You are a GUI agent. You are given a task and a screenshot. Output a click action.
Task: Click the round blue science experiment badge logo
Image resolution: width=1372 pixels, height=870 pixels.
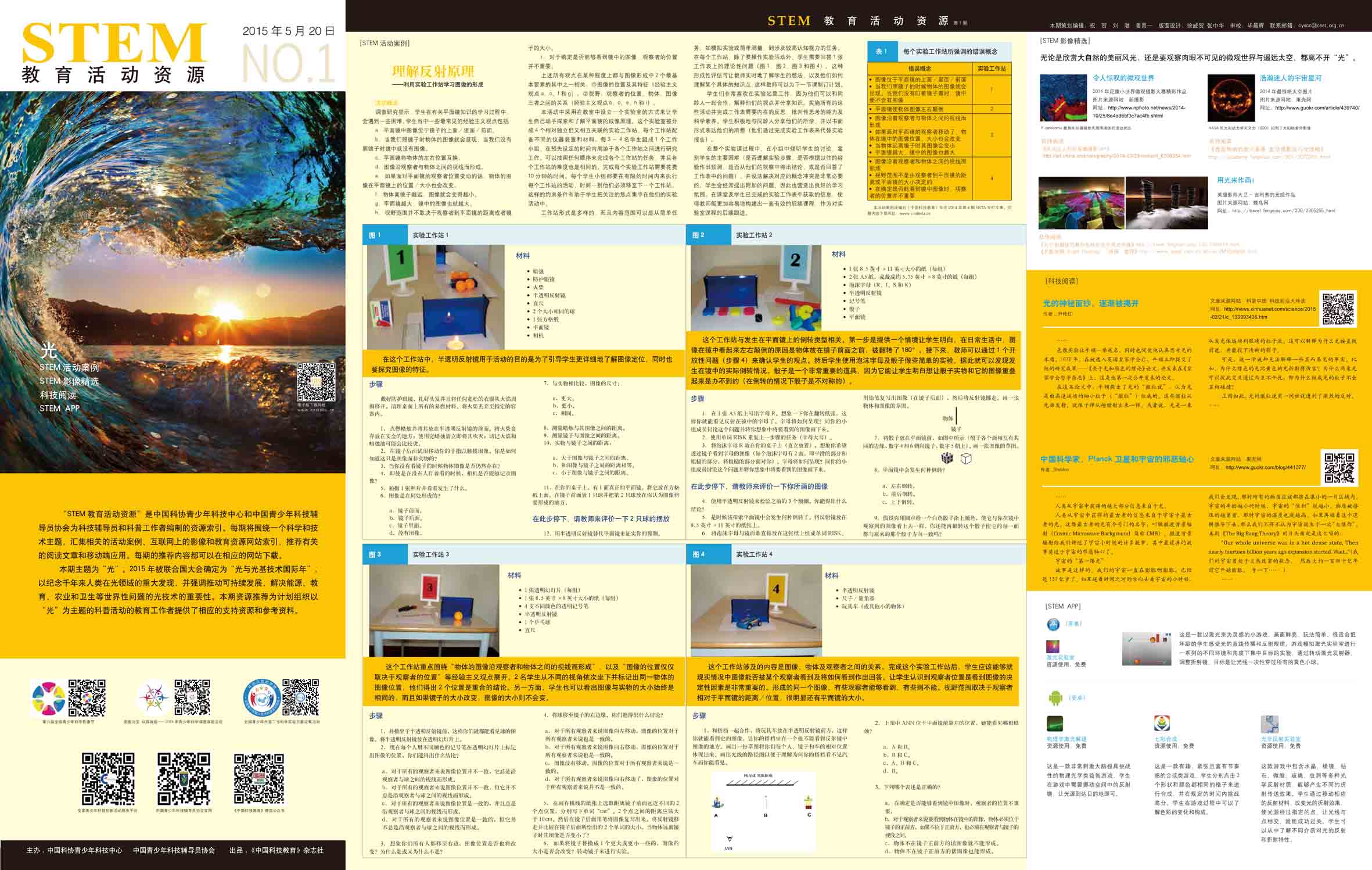pos(262,699)
